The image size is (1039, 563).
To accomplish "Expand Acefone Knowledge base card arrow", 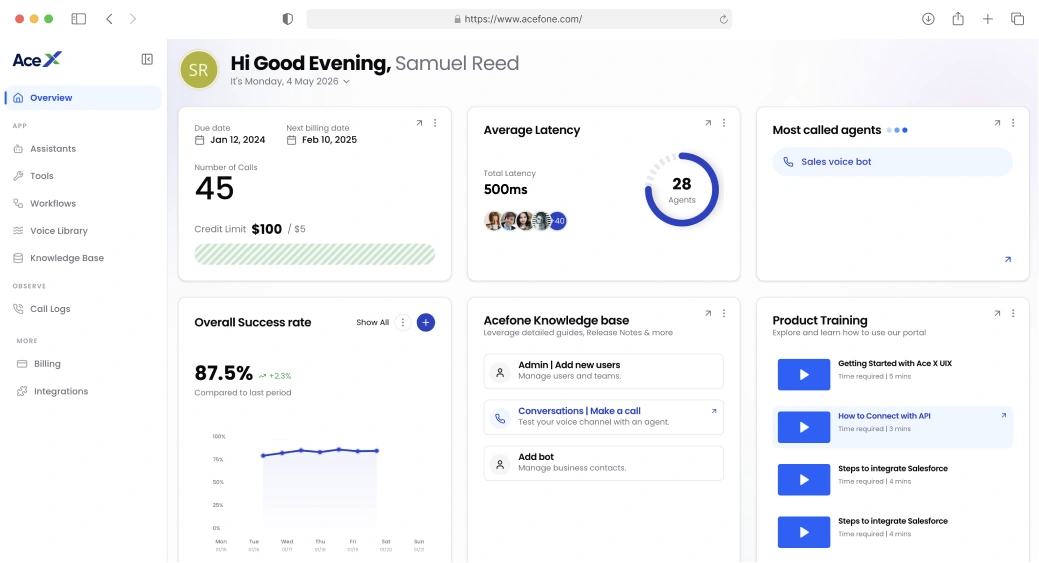I will coord(708,314).
